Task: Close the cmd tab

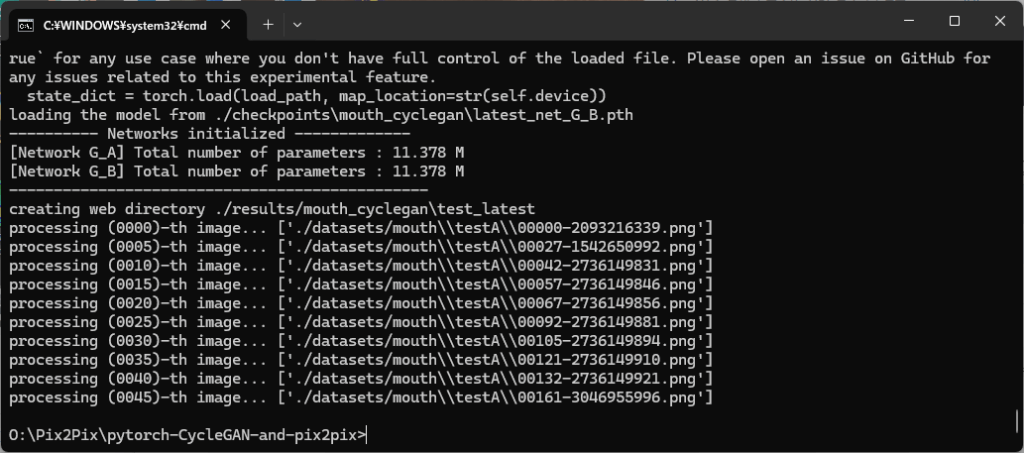Action: click(225, 25)
